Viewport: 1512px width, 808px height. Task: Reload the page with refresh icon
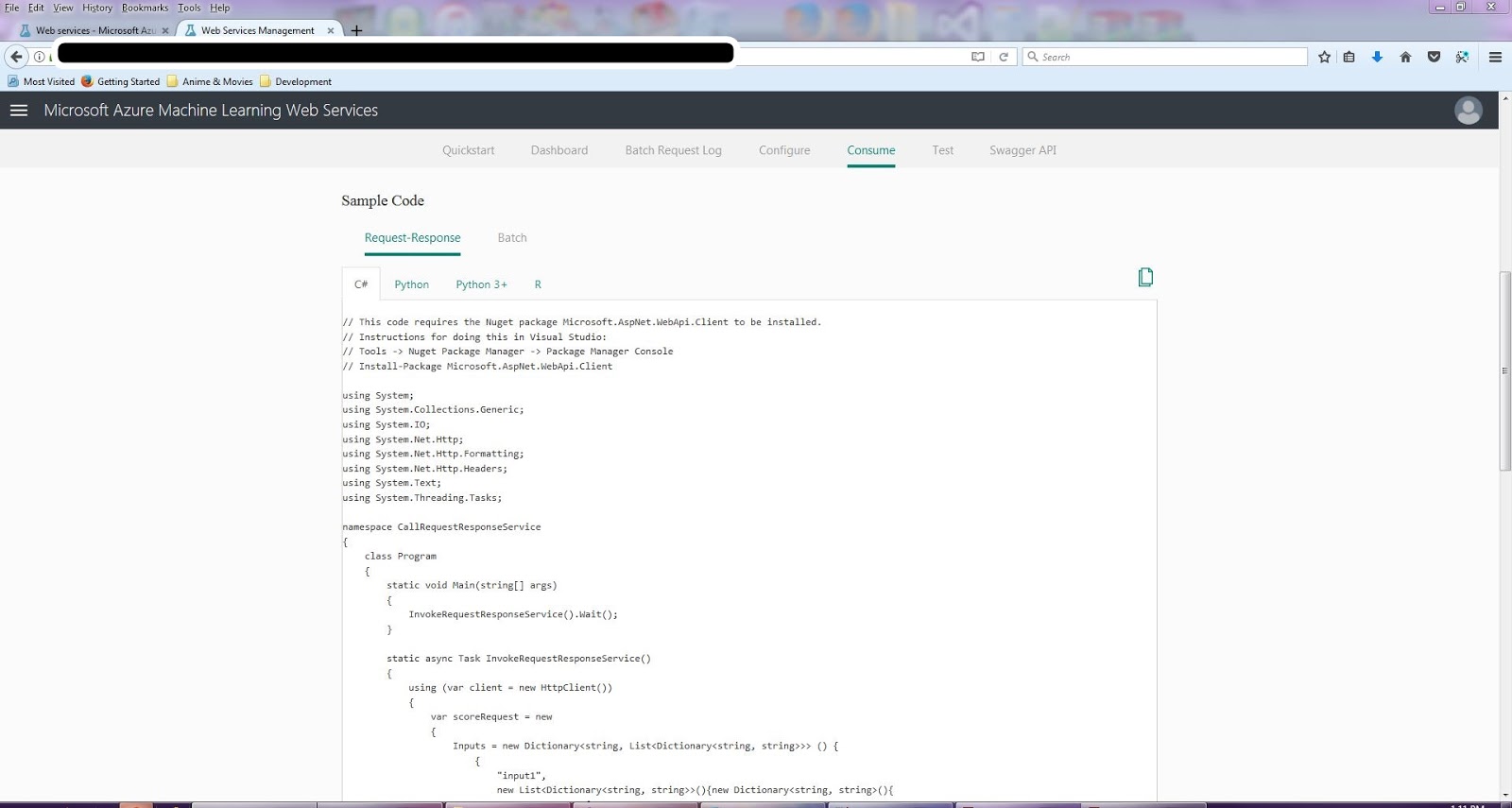click(x=1004, y=57)
